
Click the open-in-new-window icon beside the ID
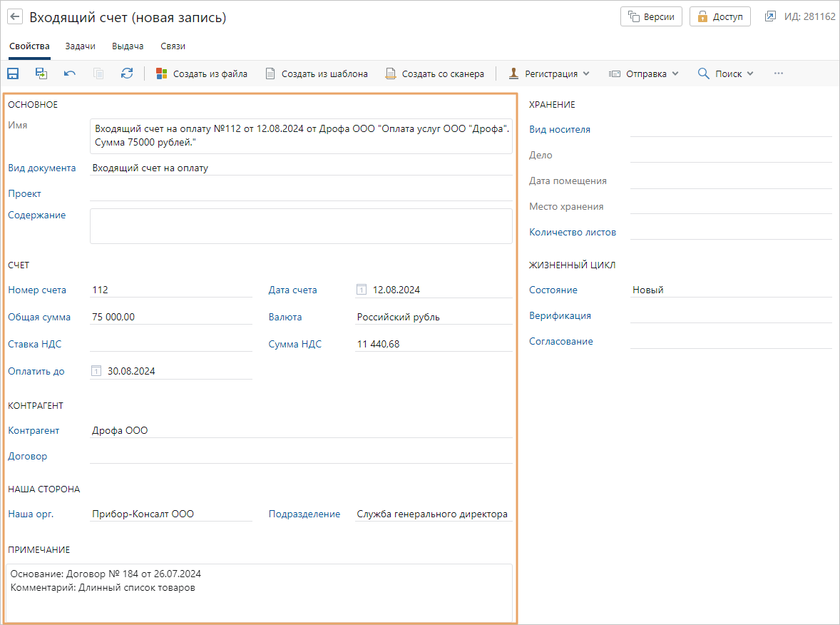pos(770,17)
